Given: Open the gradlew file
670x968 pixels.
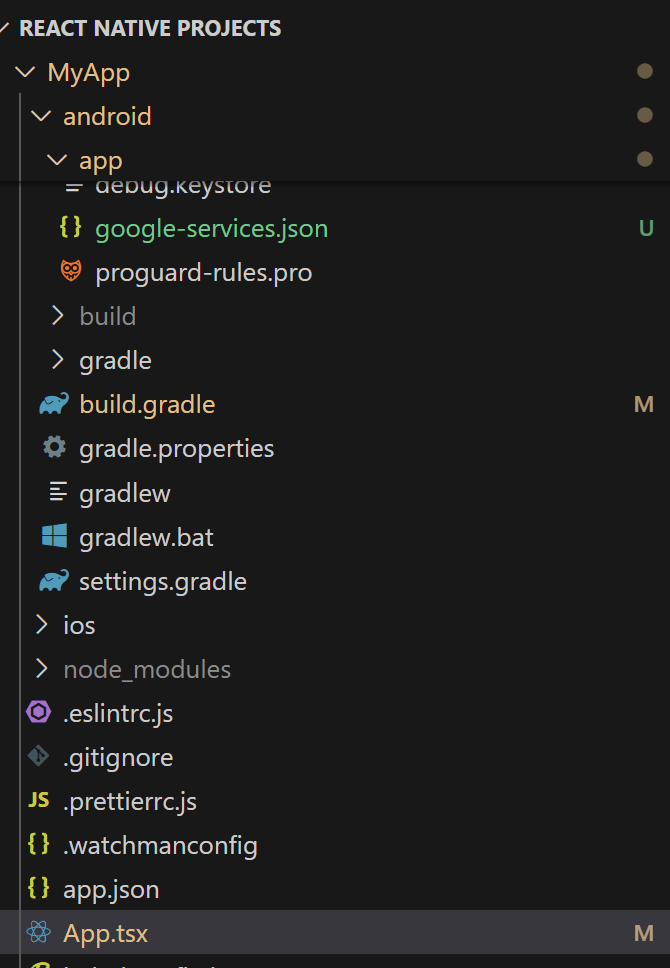Looking at the screenshot, I should tap(125, 494).
